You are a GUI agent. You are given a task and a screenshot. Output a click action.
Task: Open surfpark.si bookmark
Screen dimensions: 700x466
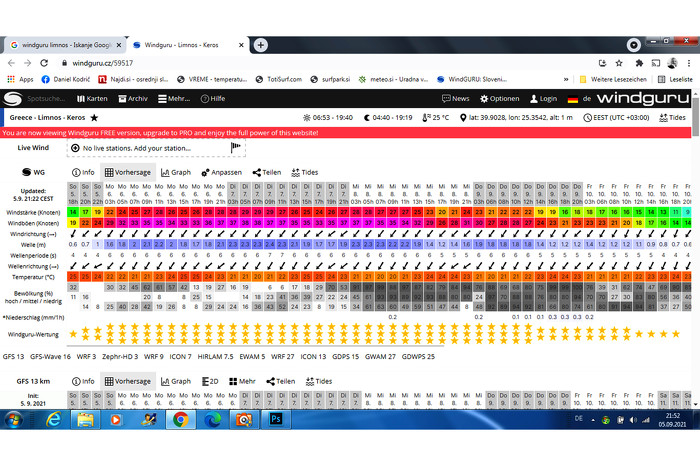coord(331,79)
